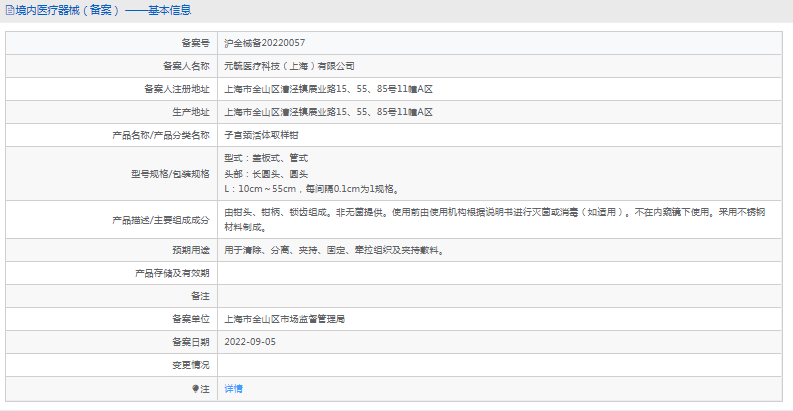793x411 pixels.
Task: Click the document icon beside 境内医疗器械 title
Action: (x=10, y=10)
